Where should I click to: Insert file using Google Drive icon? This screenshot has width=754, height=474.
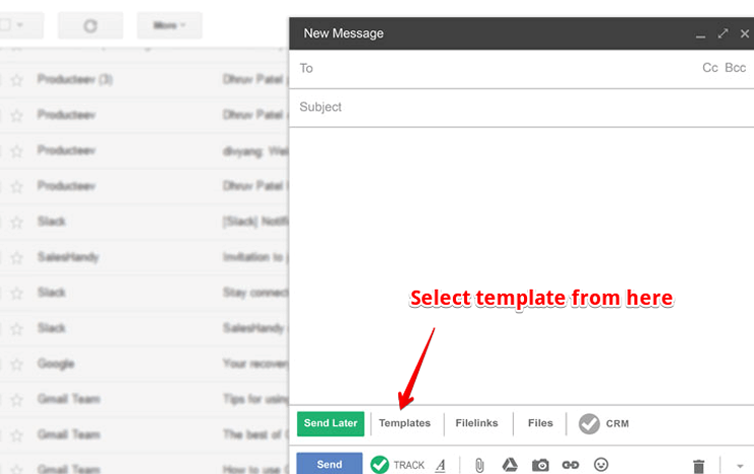(x=510, y=464)
